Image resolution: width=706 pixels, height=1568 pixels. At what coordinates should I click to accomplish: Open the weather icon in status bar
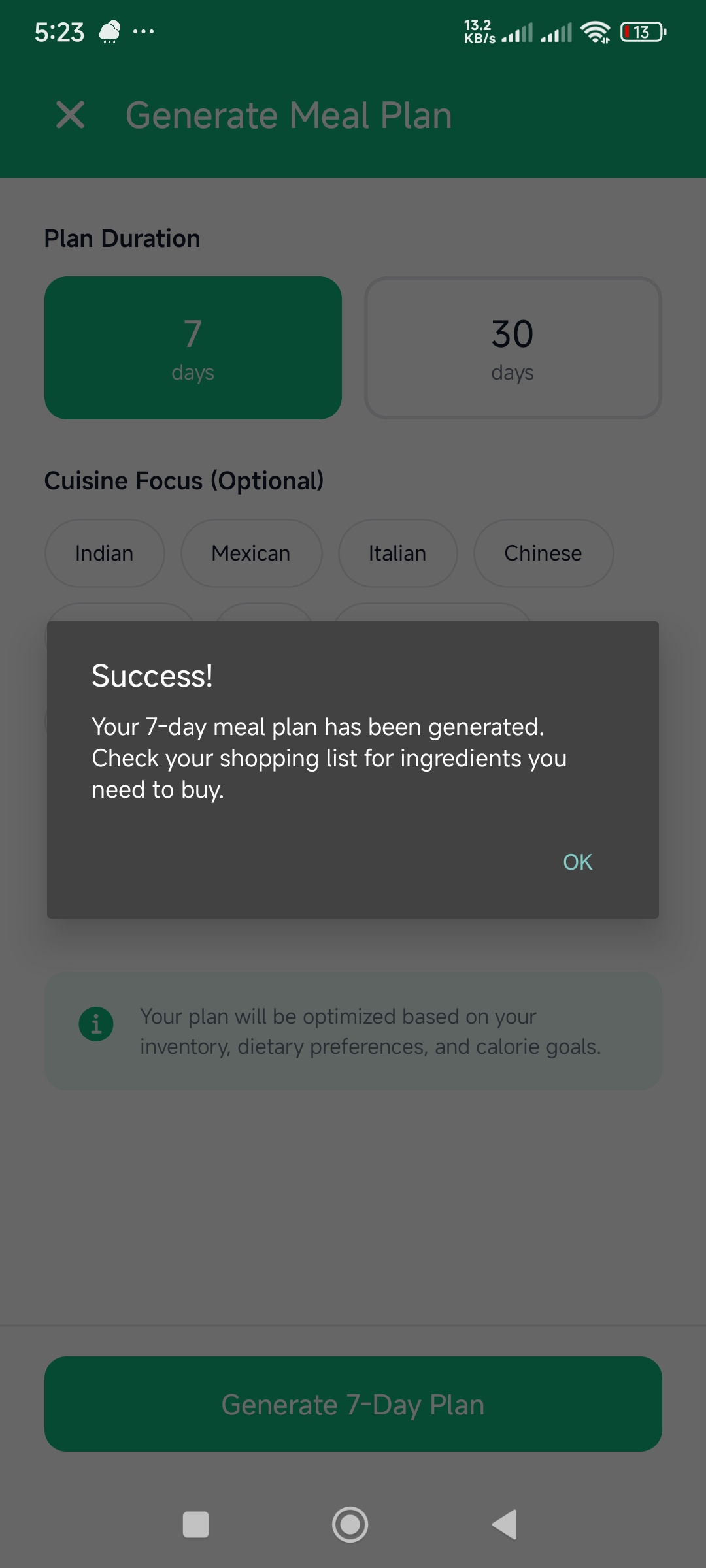click(x=109, y=31)
